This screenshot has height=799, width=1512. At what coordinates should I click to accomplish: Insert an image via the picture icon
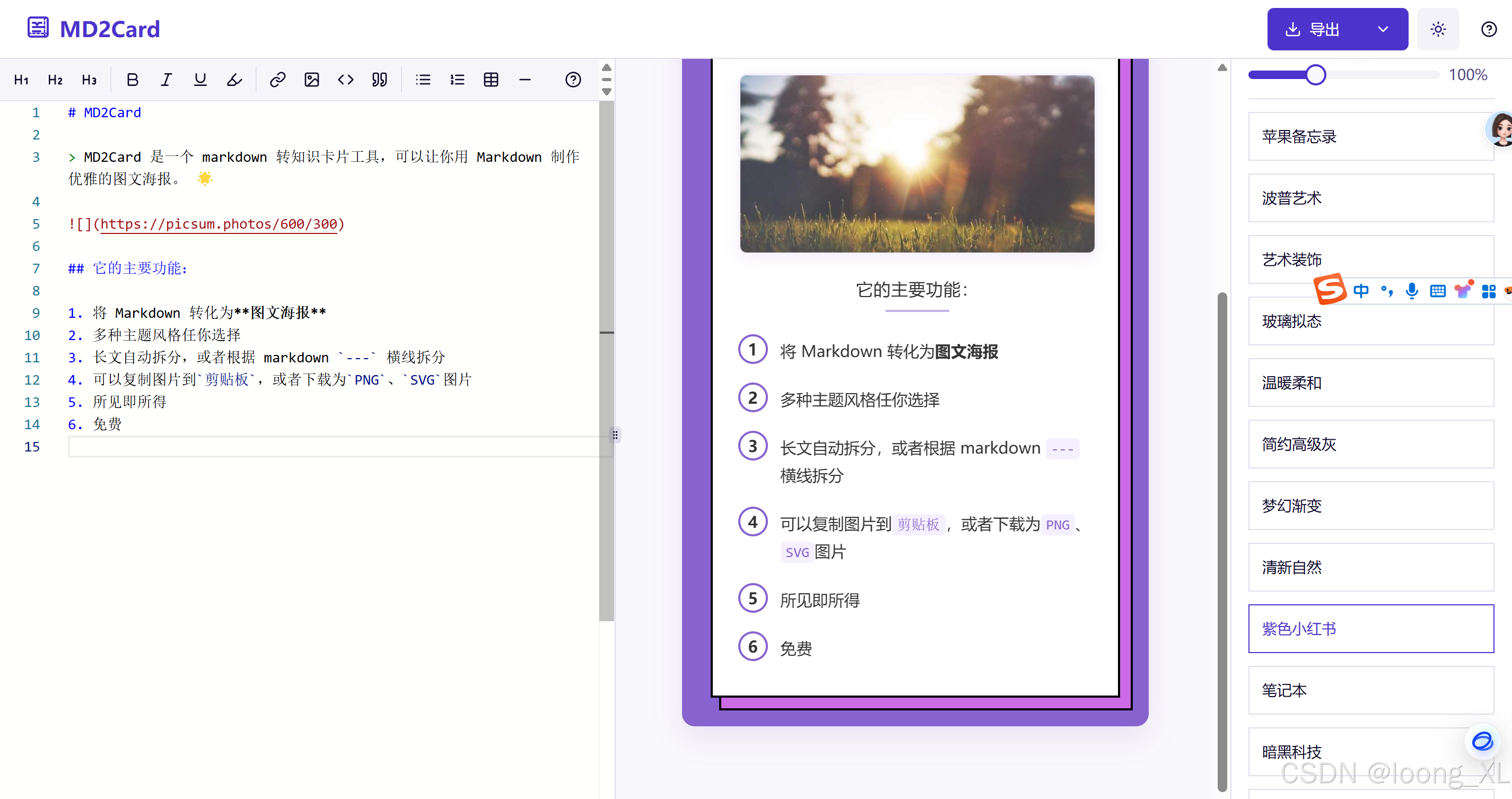[311, 80]
